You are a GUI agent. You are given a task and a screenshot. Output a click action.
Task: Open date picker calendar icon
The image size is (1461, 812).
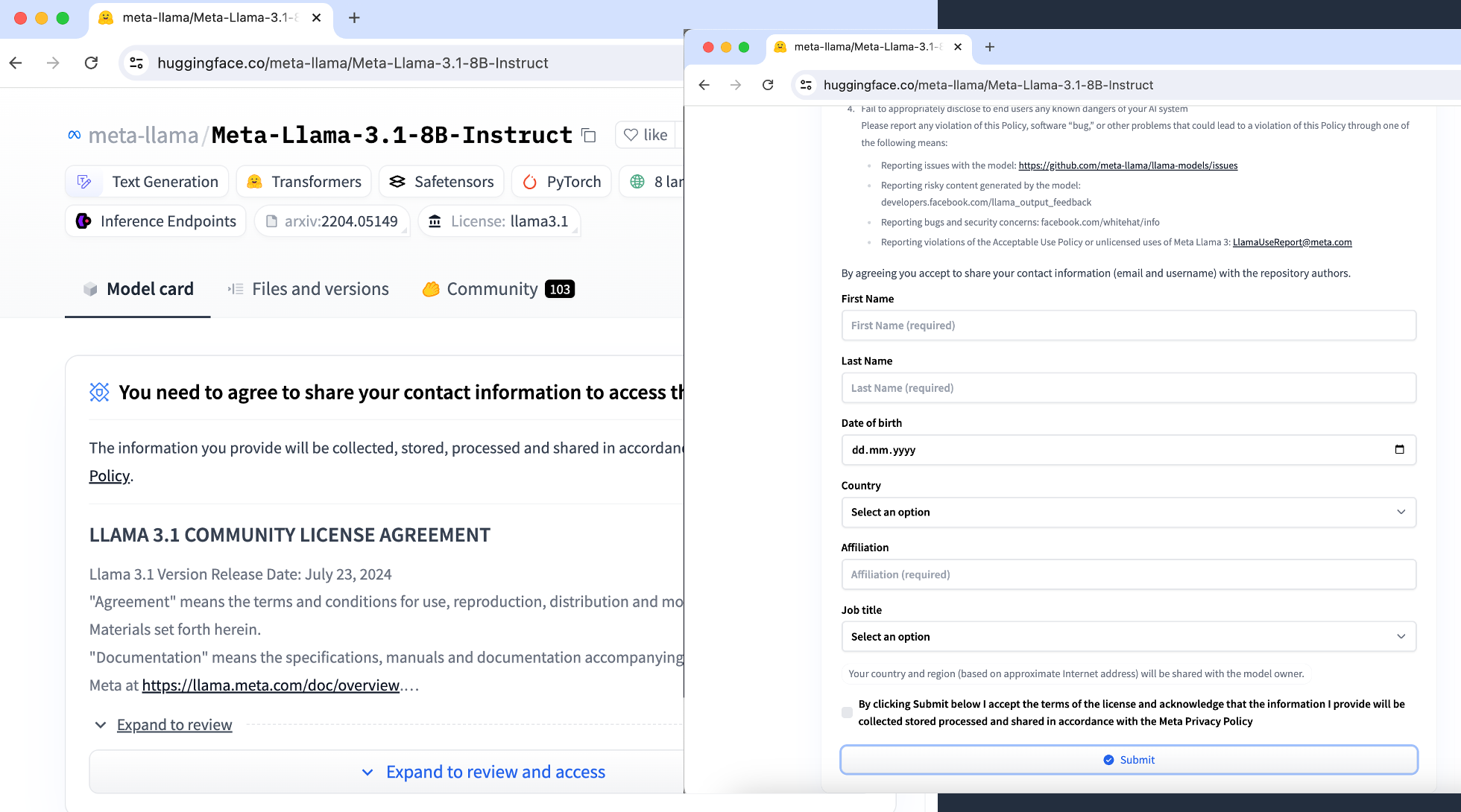(x=1399, y=449)
